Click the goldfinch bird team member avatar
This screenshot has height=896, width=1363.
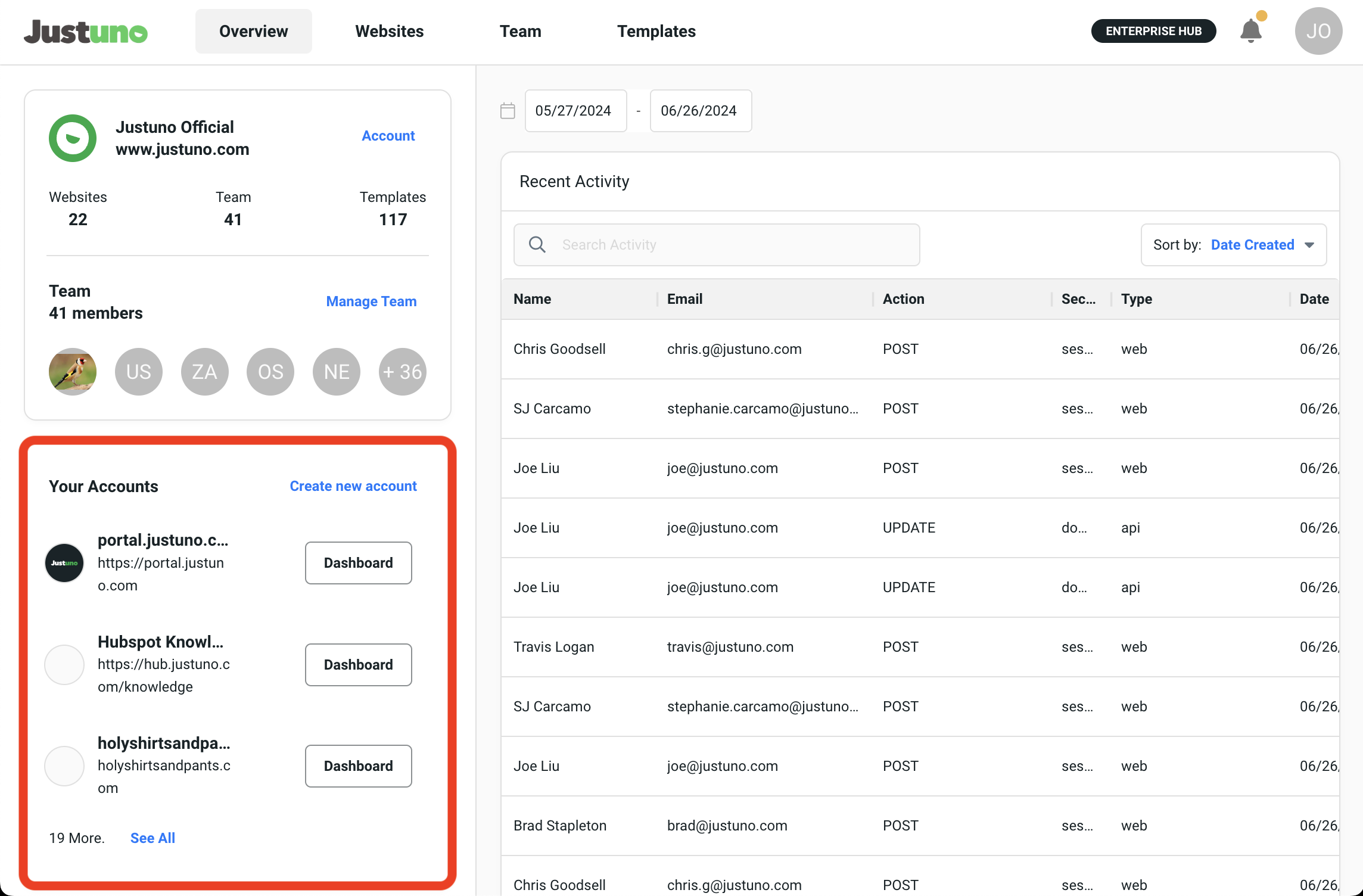(x=73, y=372)
